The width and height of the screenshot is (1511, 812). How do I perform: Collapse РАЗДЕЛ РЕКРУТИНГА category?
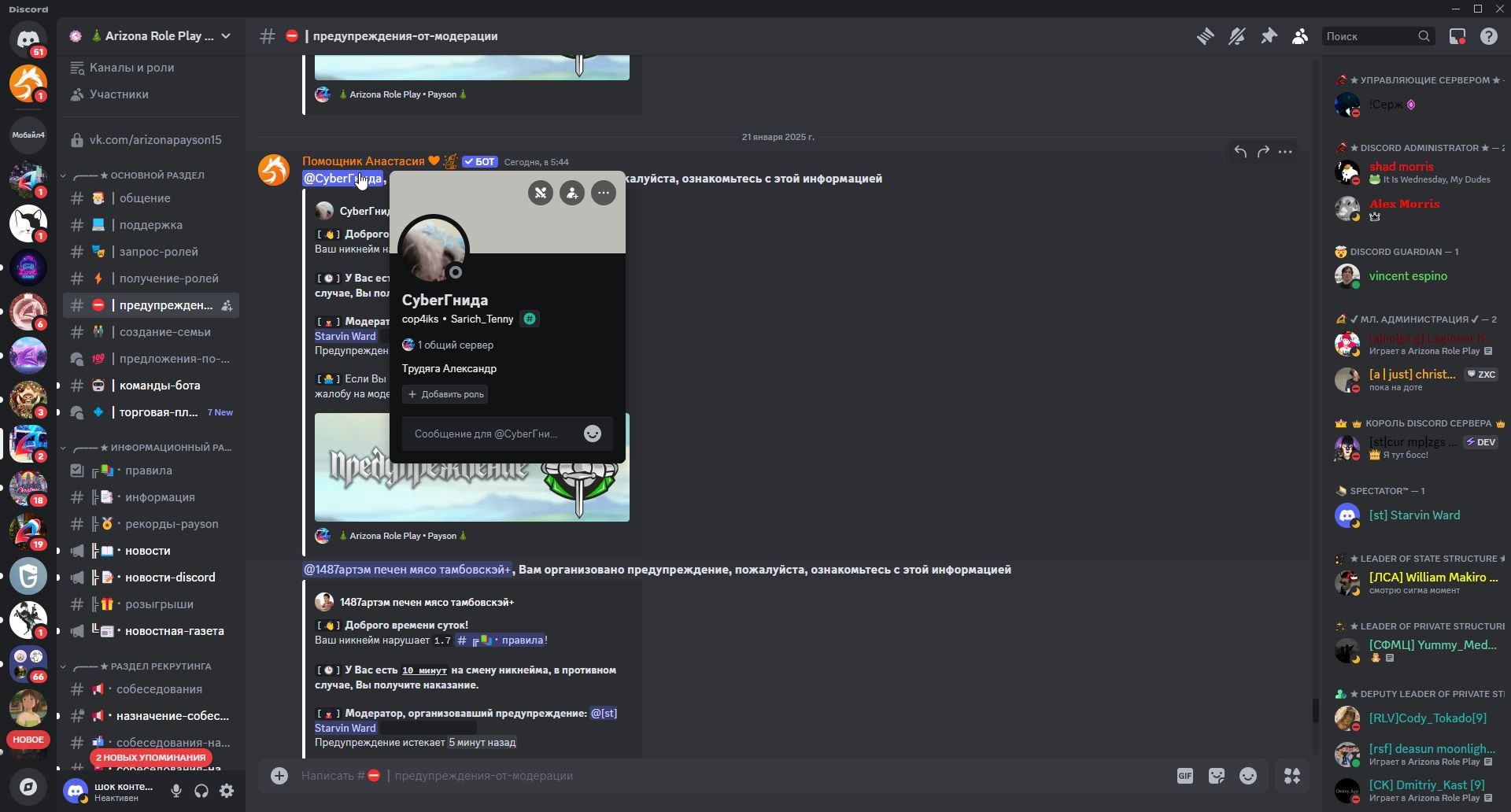coord(136,666)
